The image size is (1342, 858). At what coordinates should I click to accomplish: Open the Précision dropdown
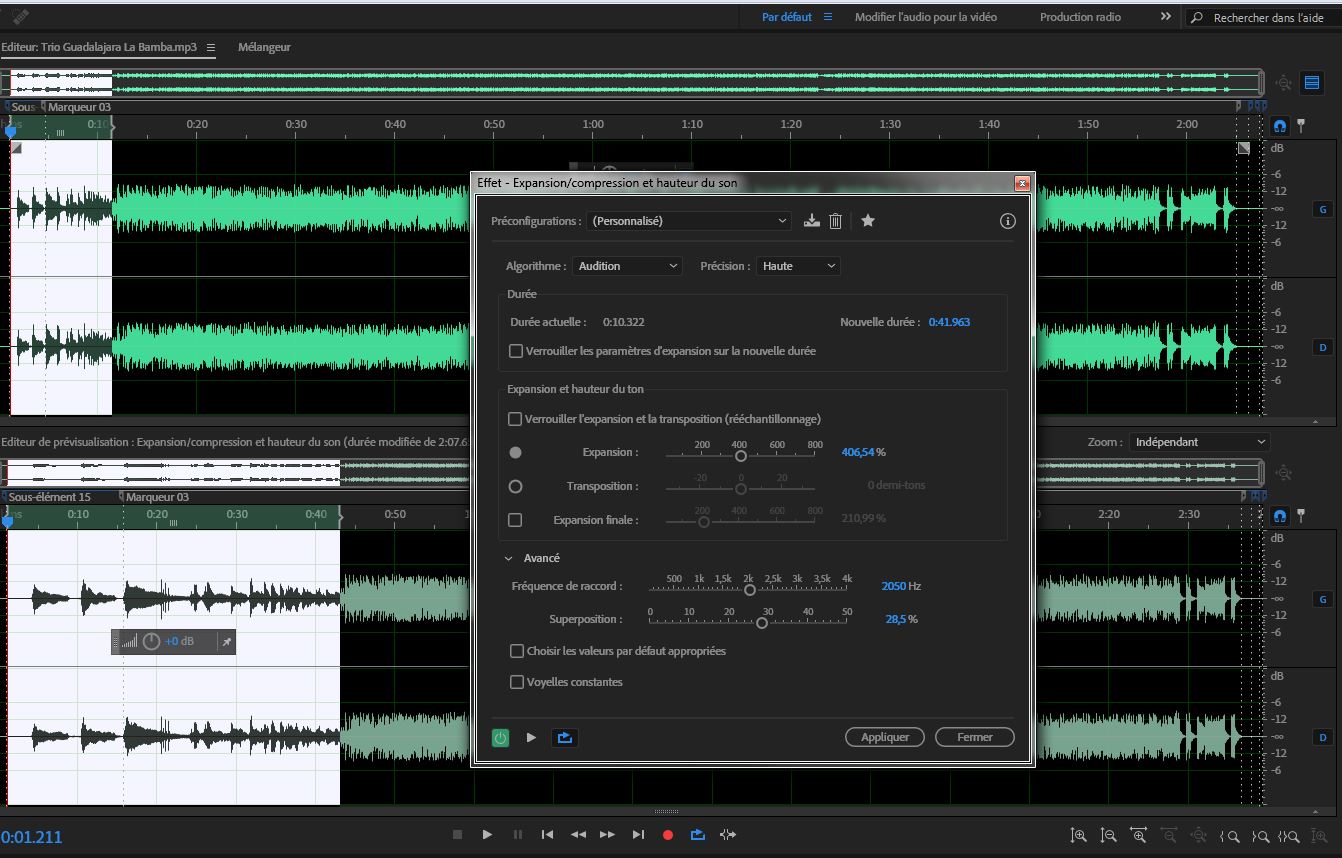(797, 266)
